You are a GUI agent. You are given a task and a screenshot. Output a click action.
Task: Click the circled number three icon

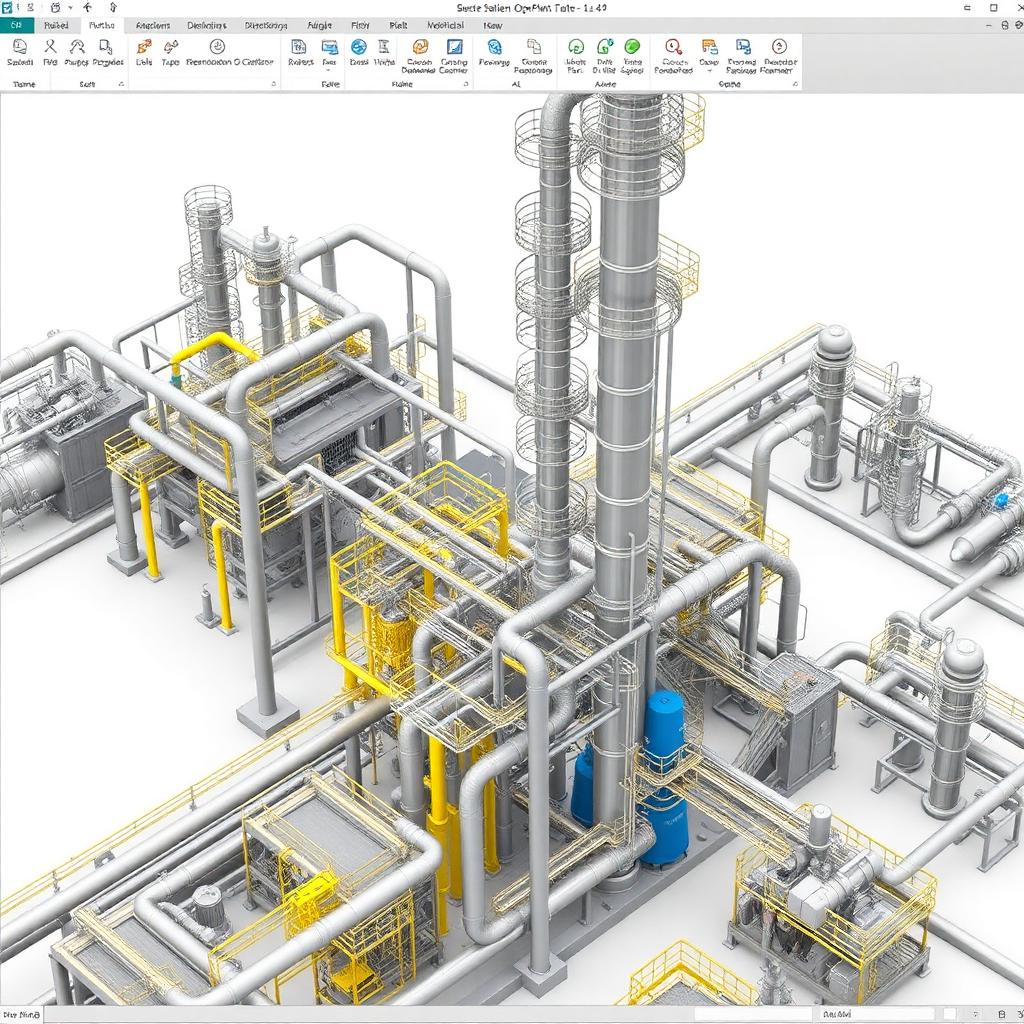click(778, 46)
